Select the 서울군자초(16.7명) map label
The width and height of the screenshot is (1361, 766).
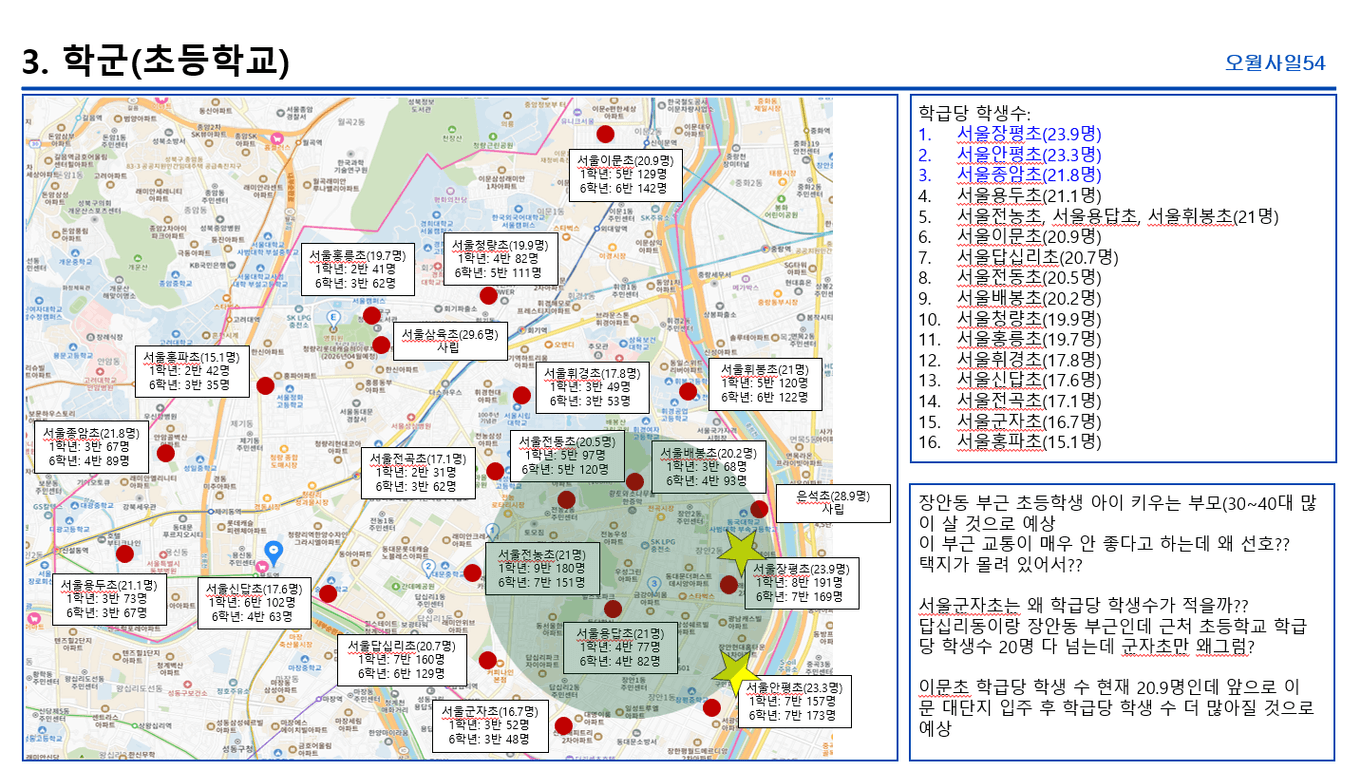tap(490, 727)
